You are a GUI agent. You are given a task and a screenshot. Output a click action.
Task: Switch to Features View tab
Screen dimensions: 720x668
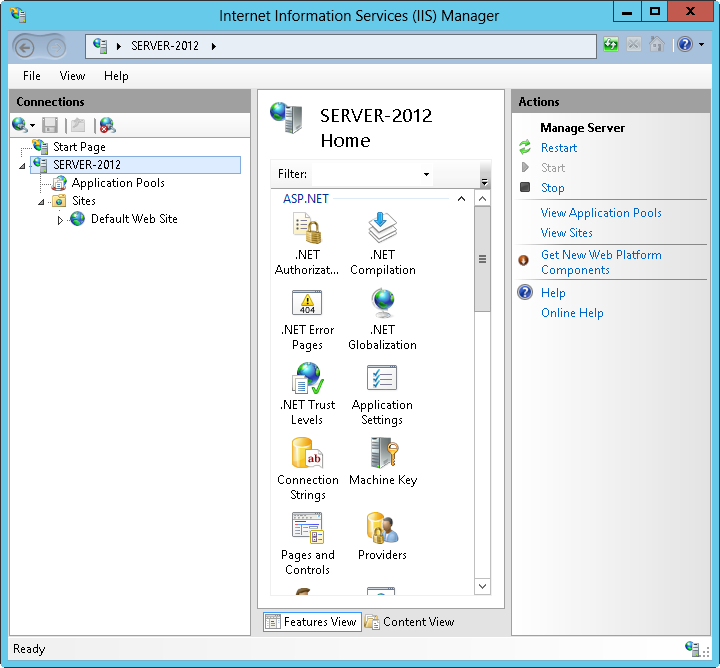tap(312, 622)
